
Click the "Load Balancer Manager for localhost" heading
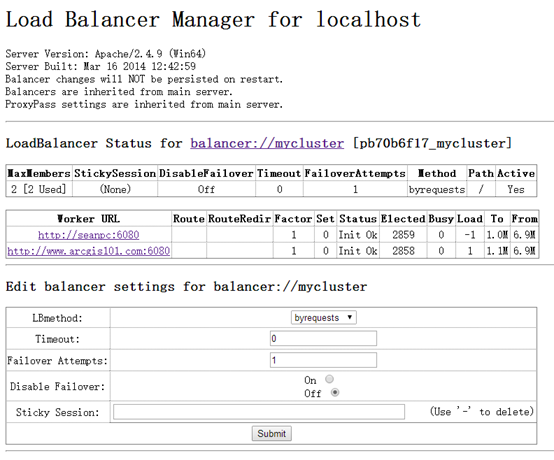213,19
